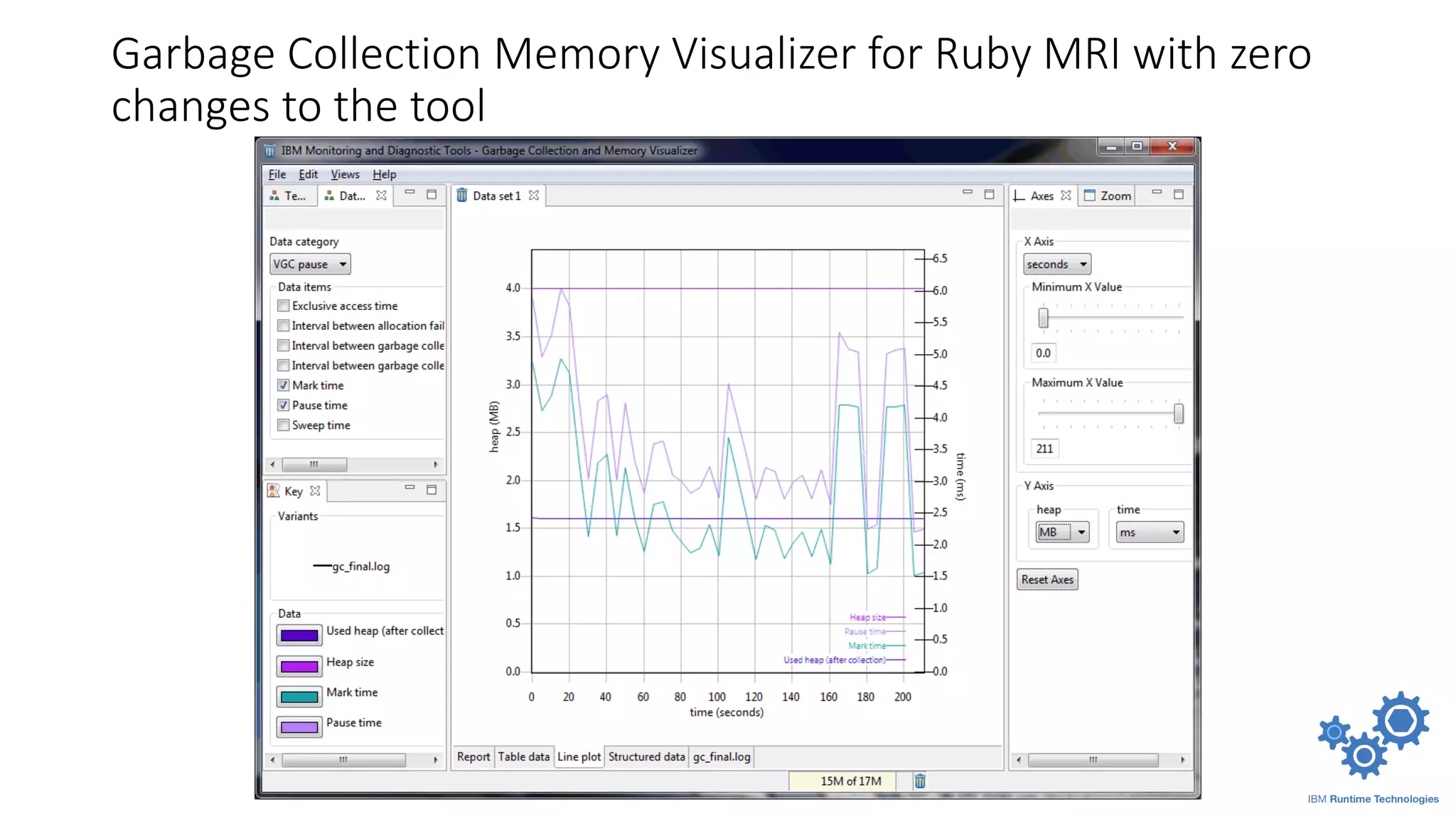Switch to the Zoom tab
The width and height of the screenshot is (1456, 819).
point(1108,196)
